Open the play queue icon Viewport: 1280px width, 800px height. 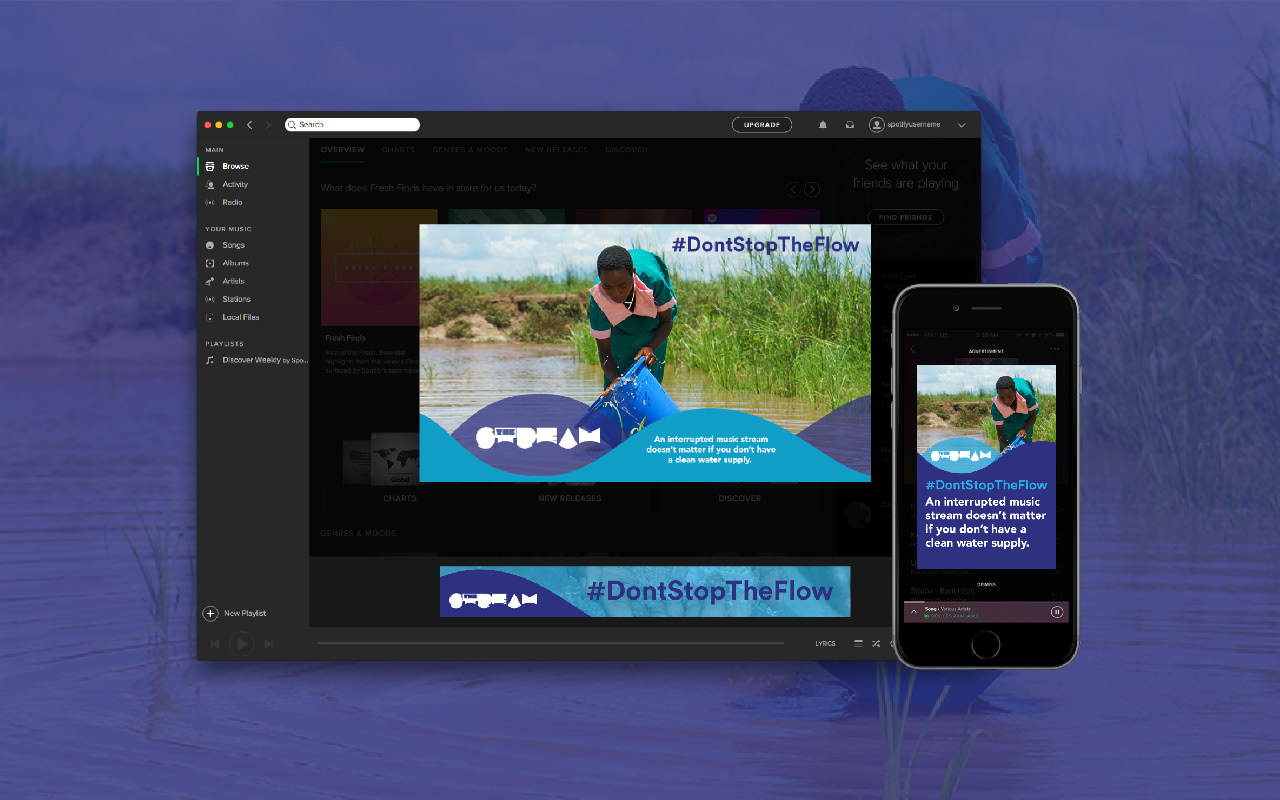coord(858,644)
